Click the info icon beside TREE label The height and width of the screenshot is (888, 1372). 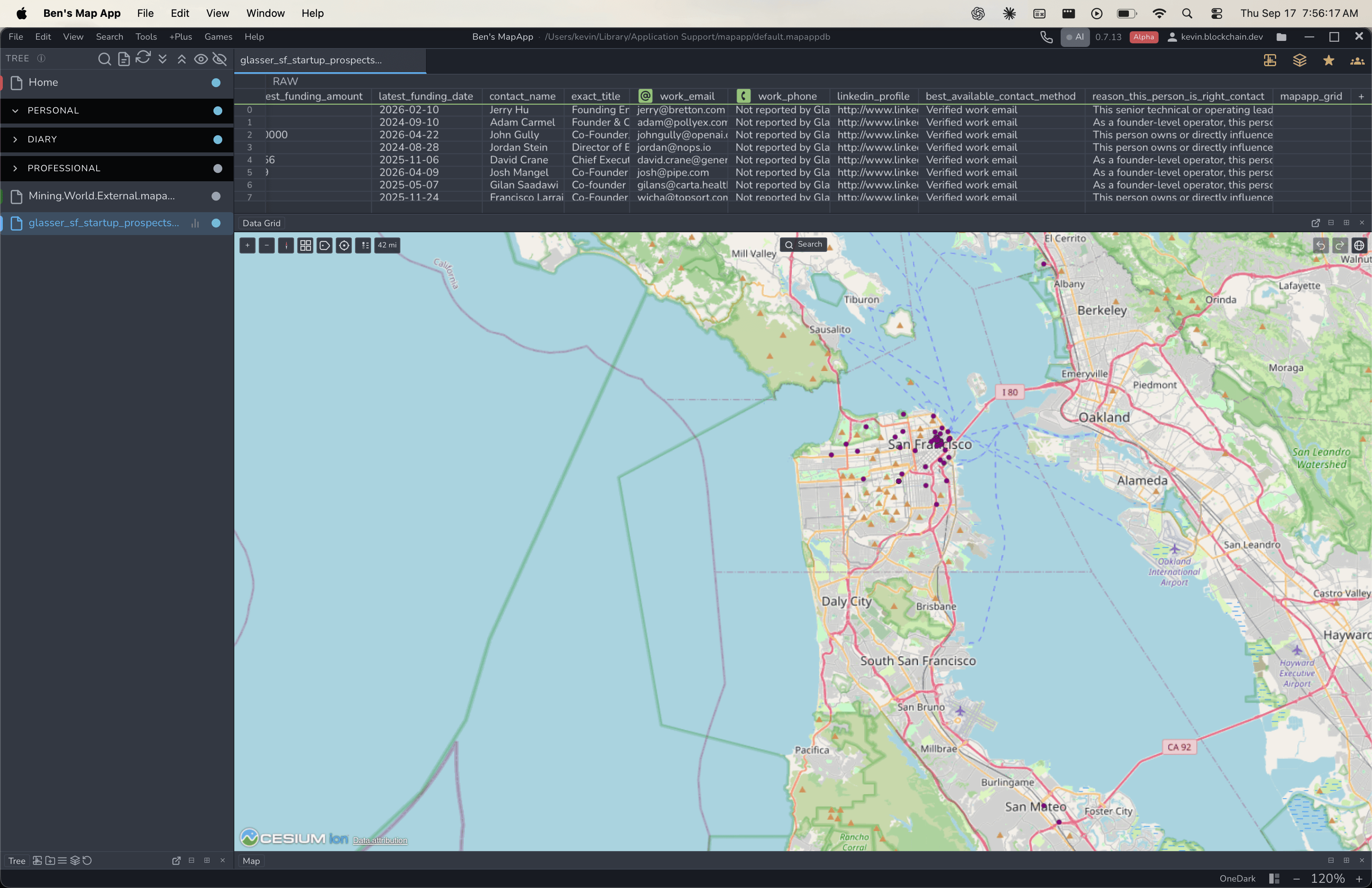[x=41, y=58]
